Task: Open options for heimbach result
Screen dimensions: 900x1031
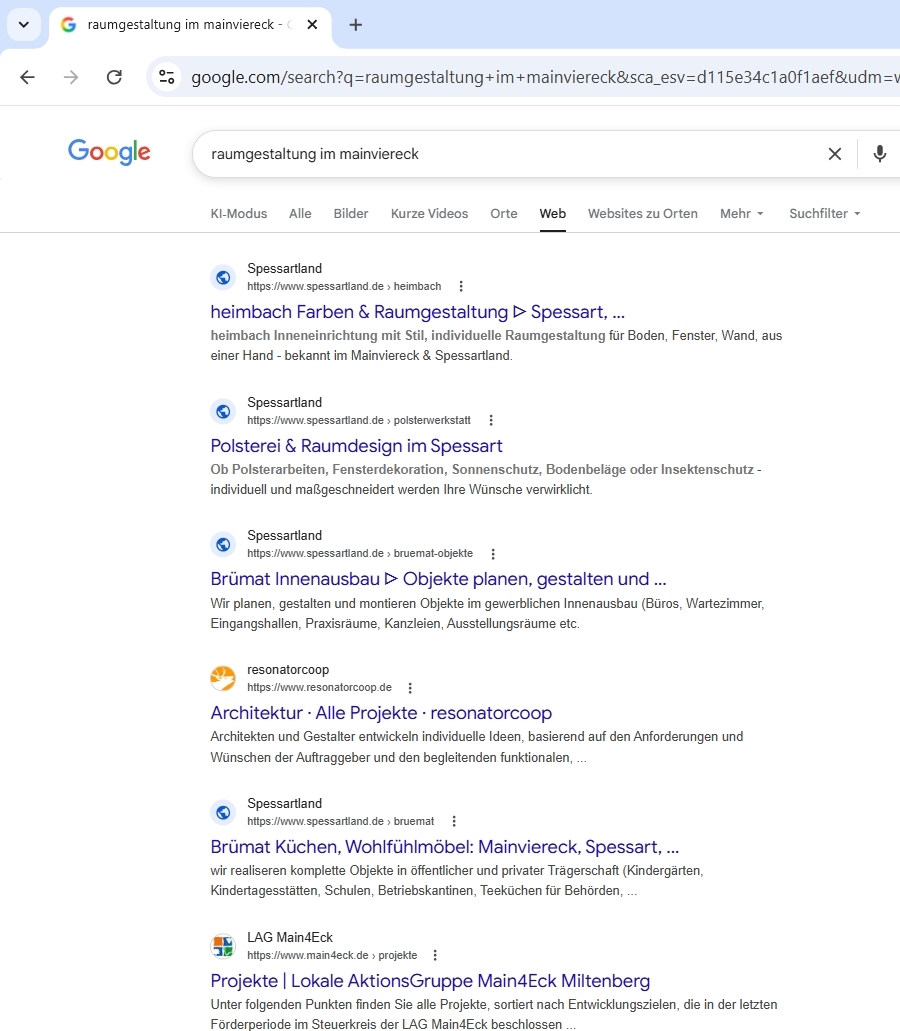Action: (460, 286)
